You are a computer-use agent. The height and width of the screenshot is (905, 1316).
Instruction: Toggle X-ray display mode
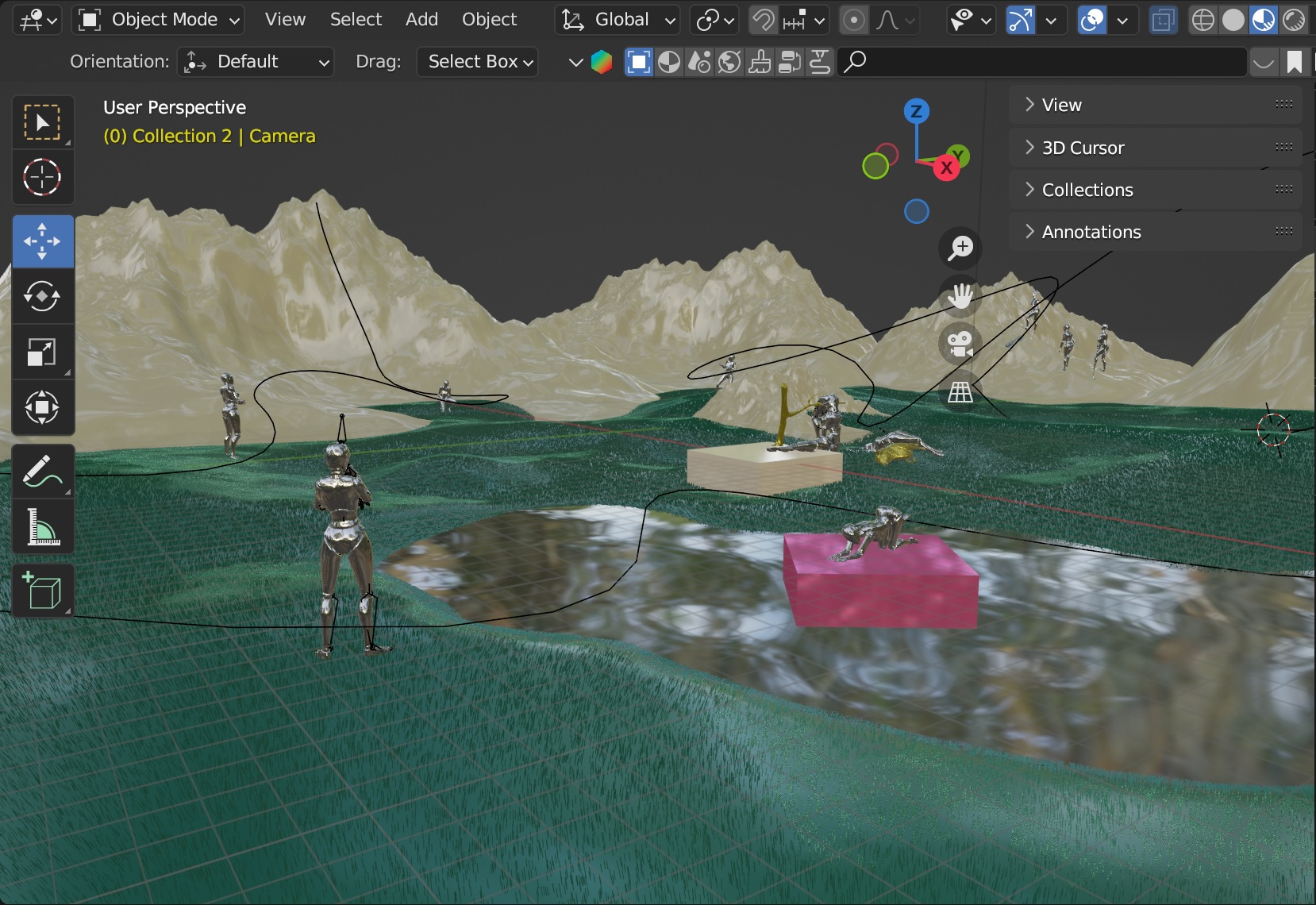point(1163,20)
